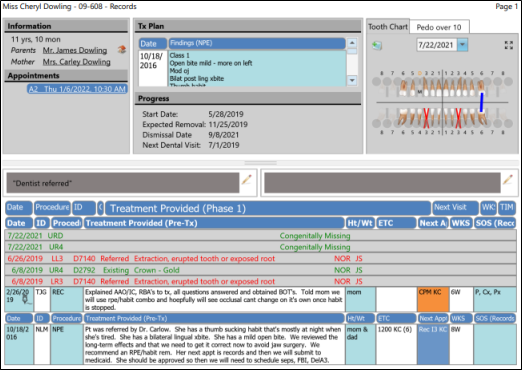Expand the tooth chart to full screen
Viewport: 522px width, 371px height.
(509, 45)
